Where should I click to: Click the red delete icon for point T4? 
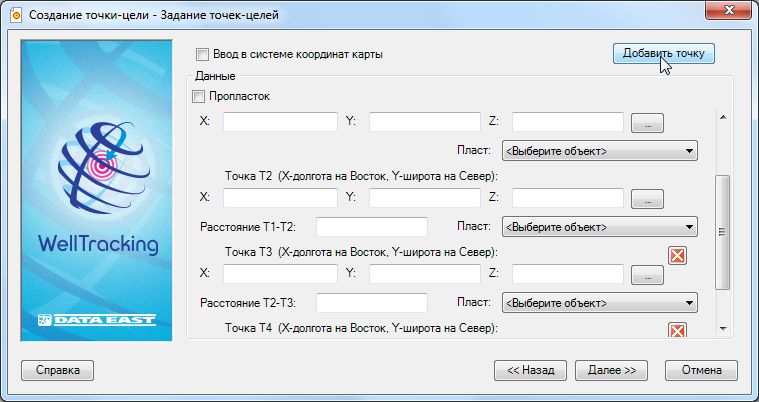pyautogui.click(x=677, y=331)
